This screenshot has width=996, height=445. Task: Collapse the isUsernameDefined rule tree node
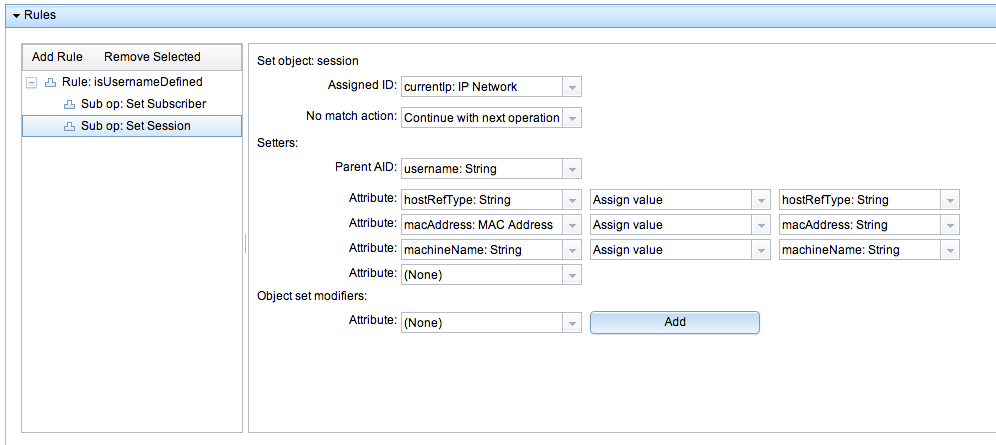pos(31,83)
